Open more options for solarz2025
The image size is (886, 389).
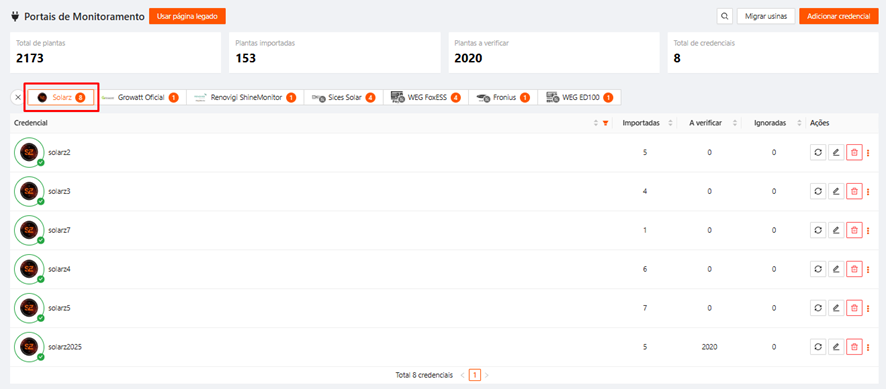(x=868, y=347)
